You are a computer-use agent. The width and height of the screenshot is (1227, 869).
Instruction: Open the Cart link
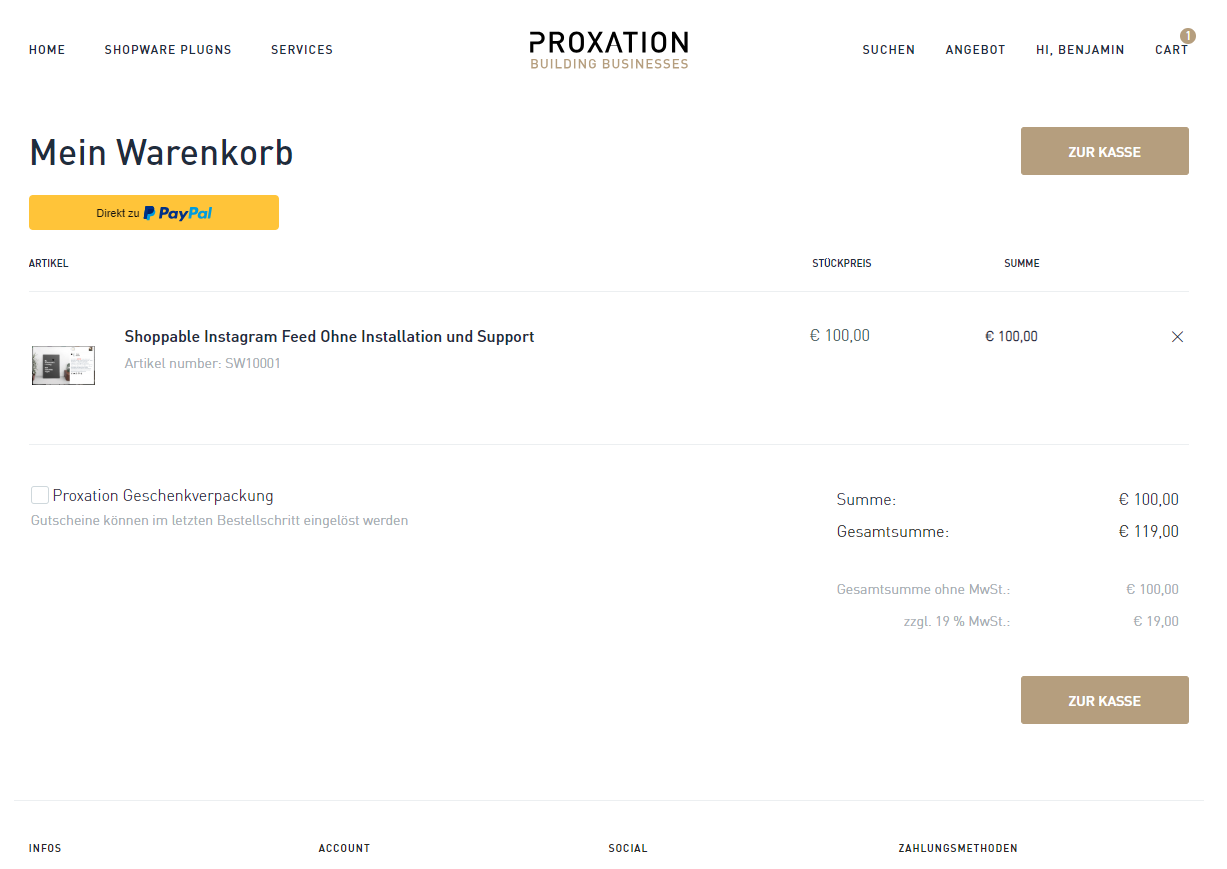pyautogui.click(x=1171, y=50)
